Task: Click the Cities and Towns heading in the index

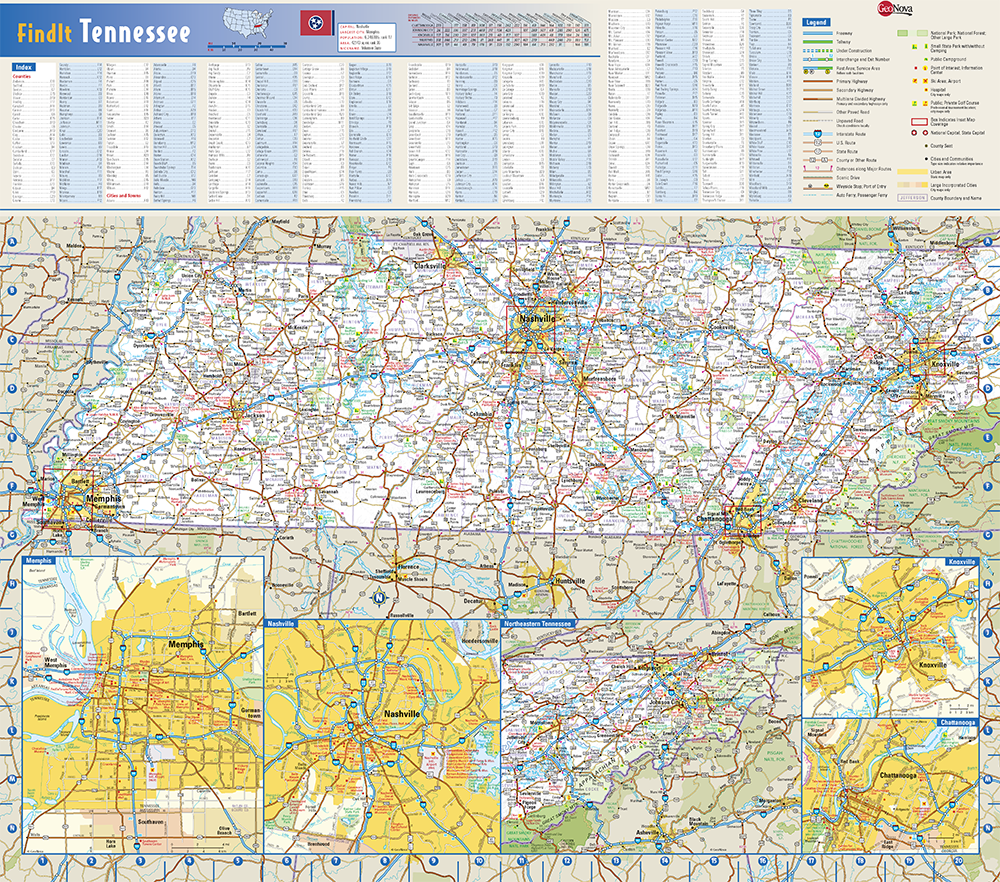Action: click(x=125, y=196)
